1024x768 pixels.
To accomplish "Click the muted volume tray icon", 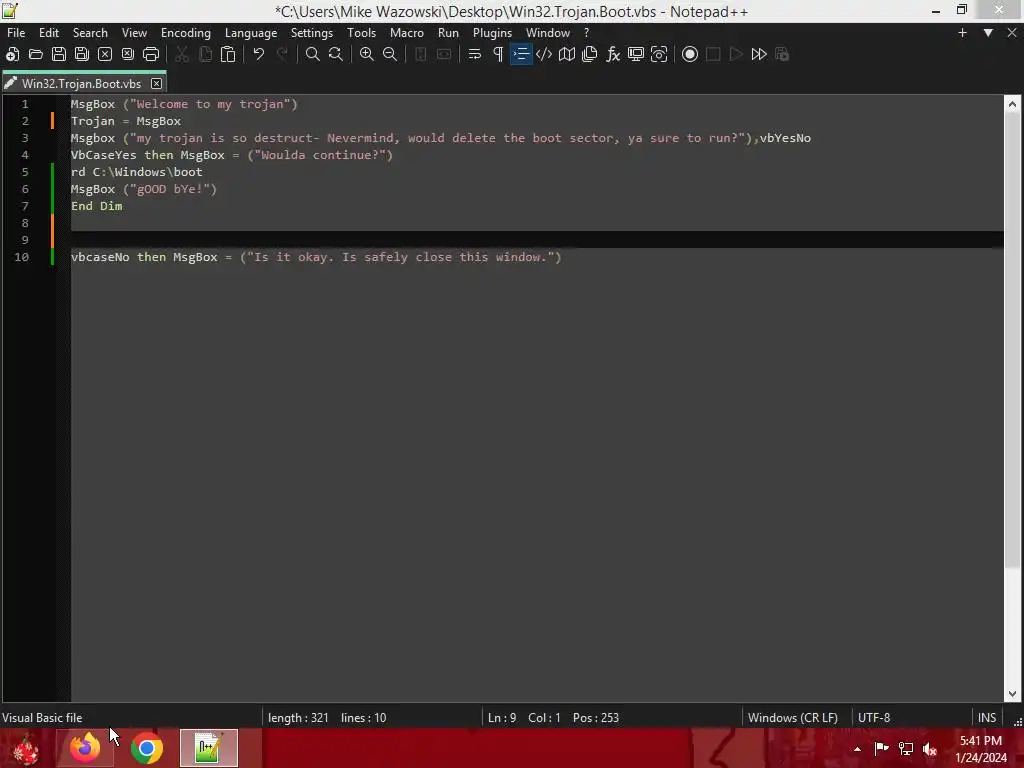I will (929, 749).
